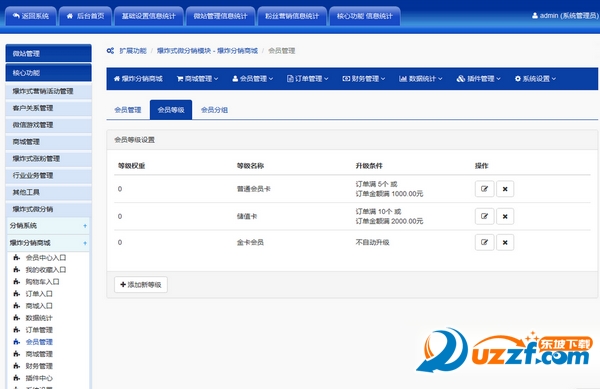Open 订单入口 in sidebar tree
Image resolution: width=600 pixels, height=389 pixels.
click(39, 294)
